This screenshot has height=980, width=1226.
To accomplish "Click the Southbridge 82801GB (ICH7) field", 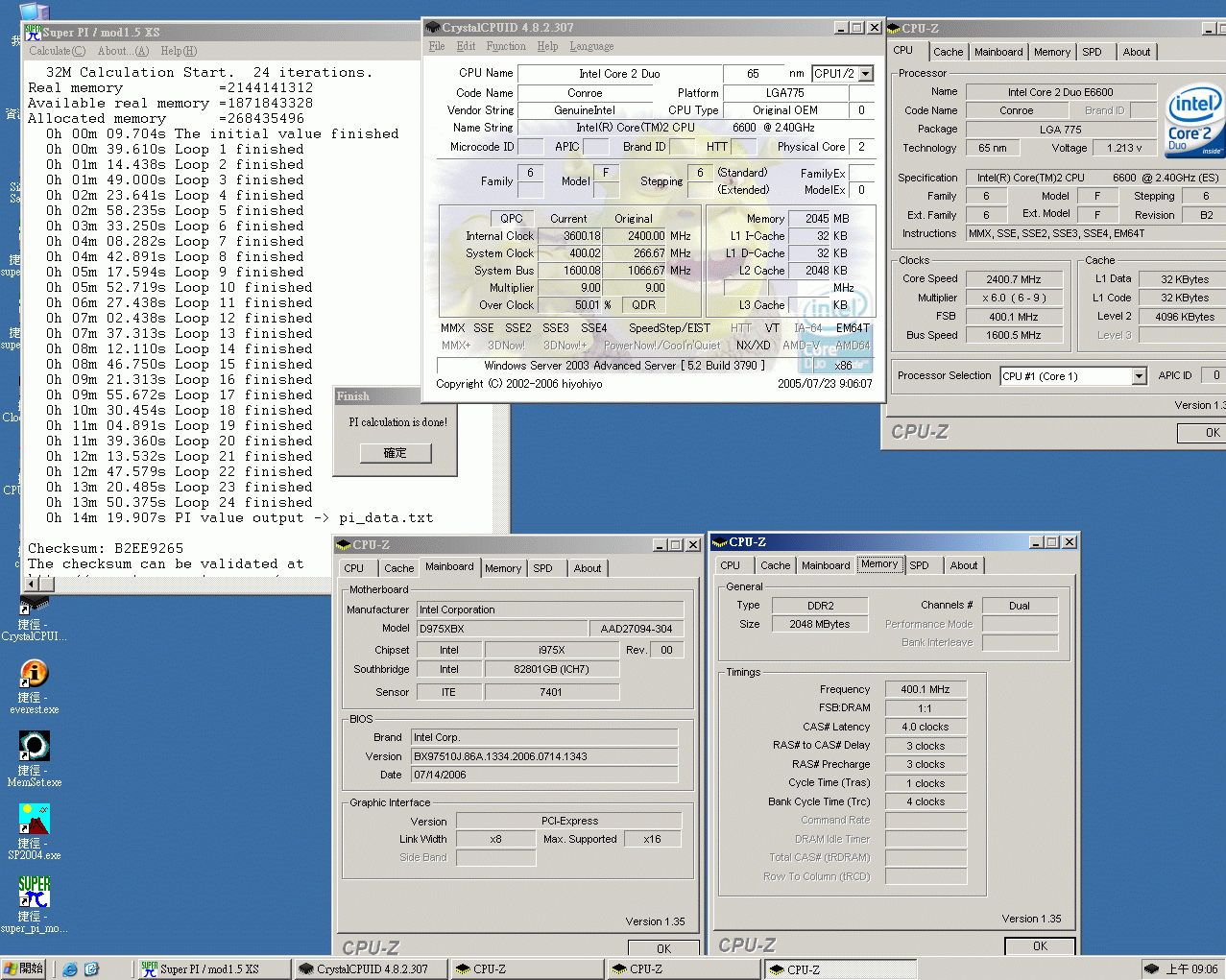I will pos(551,669).
